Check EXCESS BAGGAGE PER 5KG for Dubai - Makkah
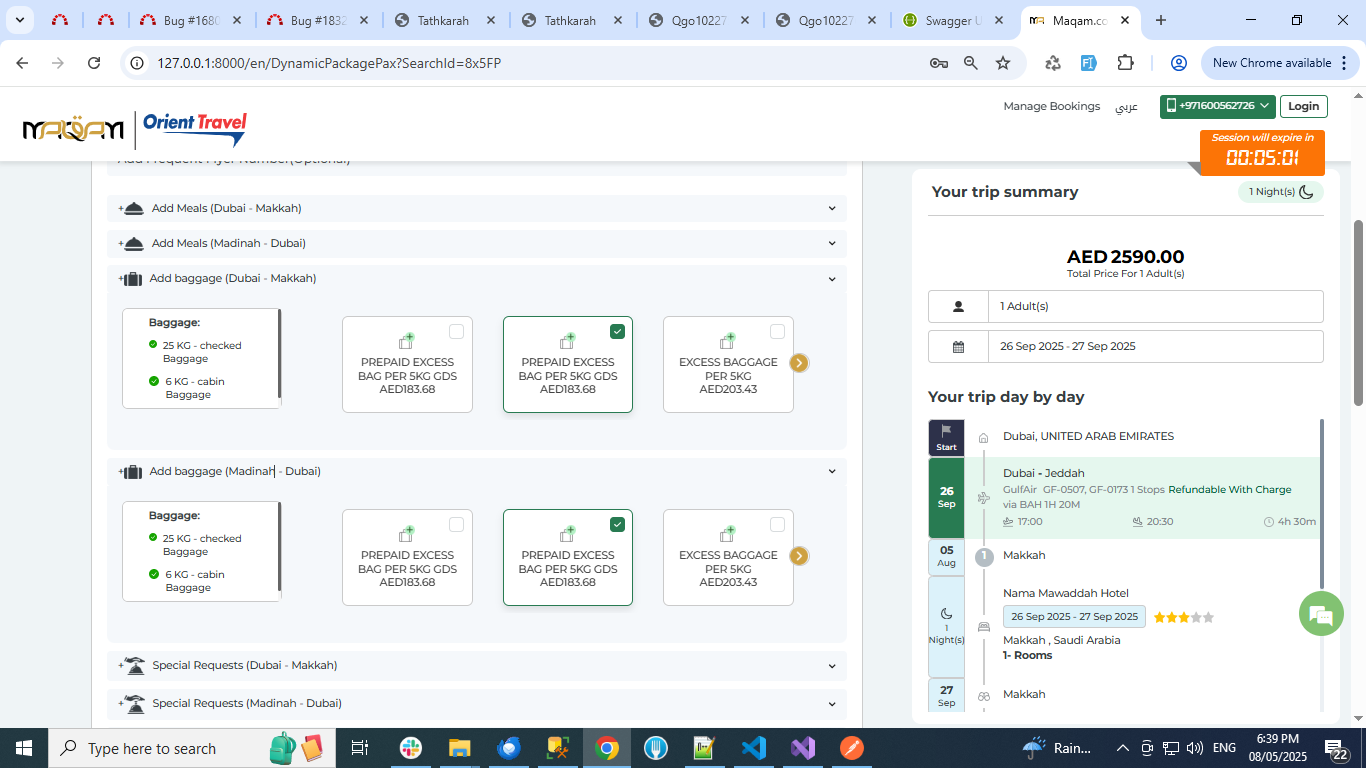The height and width of the screenshot is (768, 1366). (777, 332)
